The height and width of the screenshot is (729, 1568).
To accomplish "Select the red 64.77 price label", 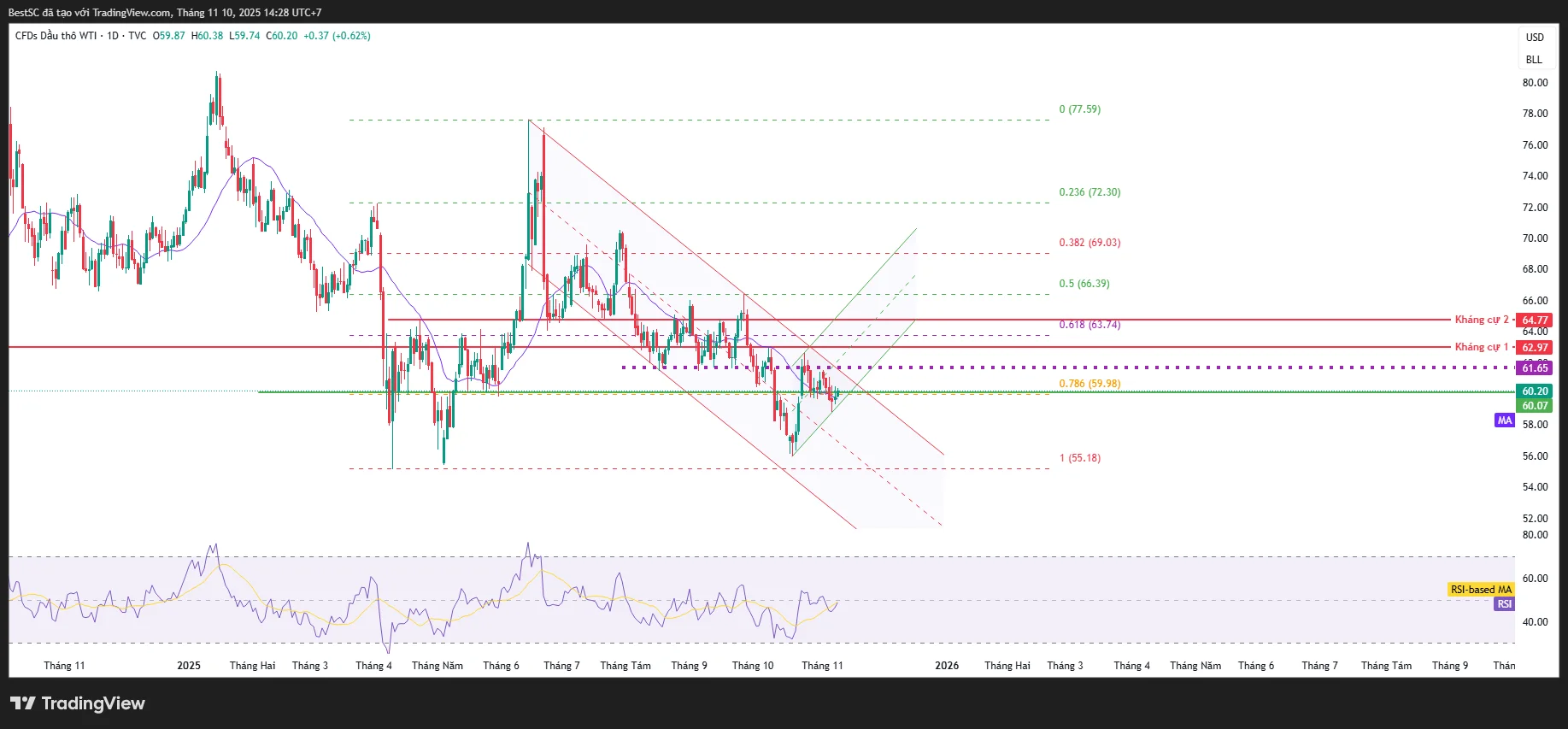I will [1535, 320].
